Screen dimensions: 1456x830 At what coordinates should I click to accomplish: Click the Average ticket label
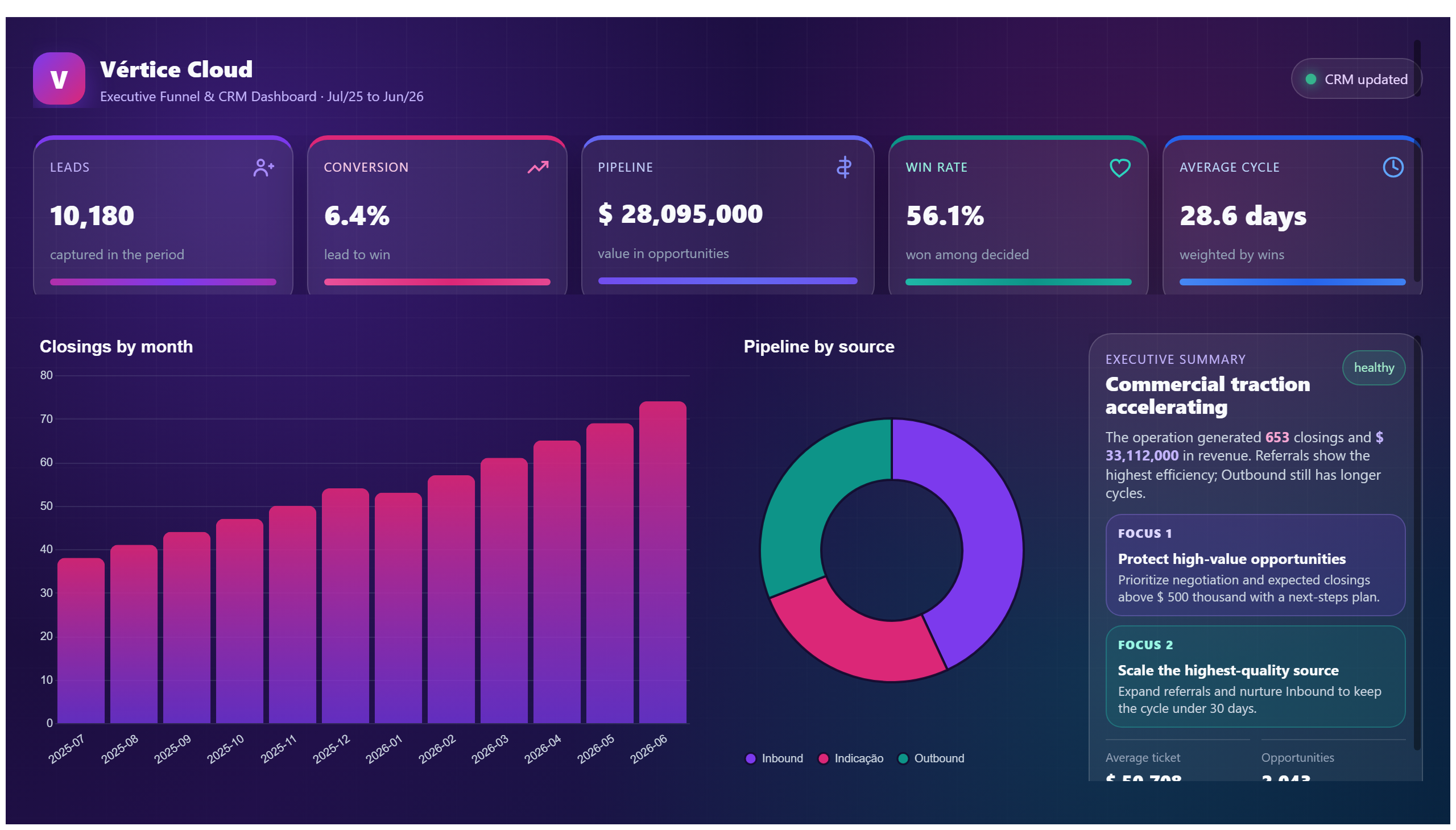1142,758
